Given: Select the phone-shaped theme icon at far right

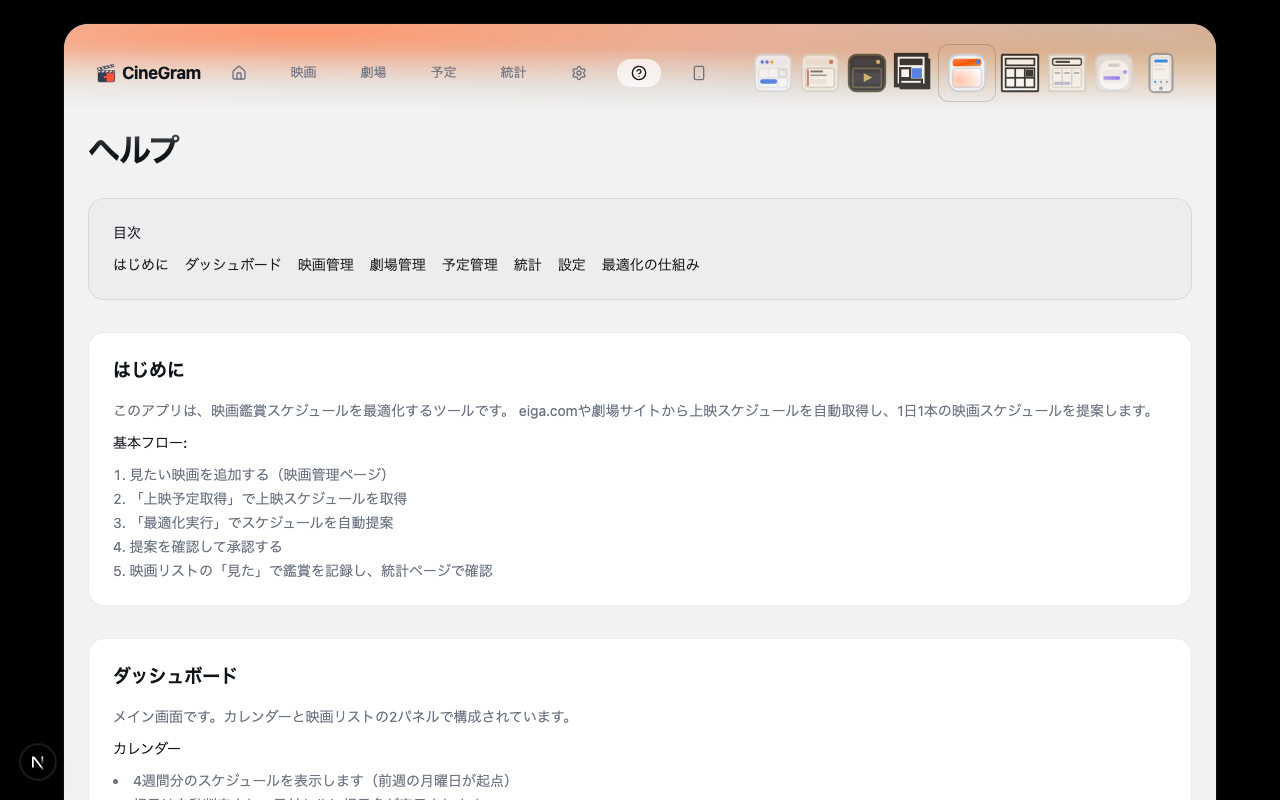Looking at the screenshot, I should click(x=1161, y=73).
